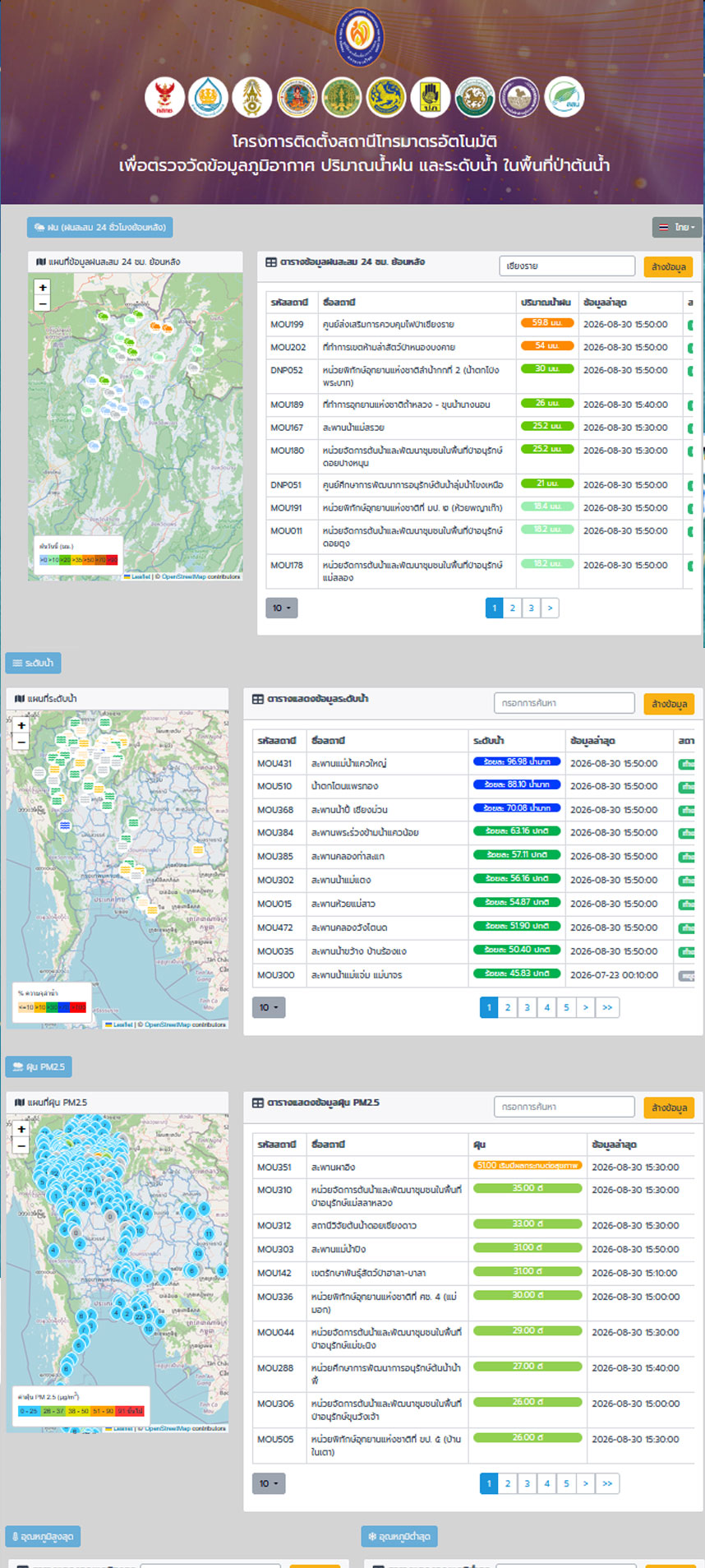This screenshot has width=705, height=1568.
Task: Go to page 2 of the rainfall table
Action: (513, 608)
